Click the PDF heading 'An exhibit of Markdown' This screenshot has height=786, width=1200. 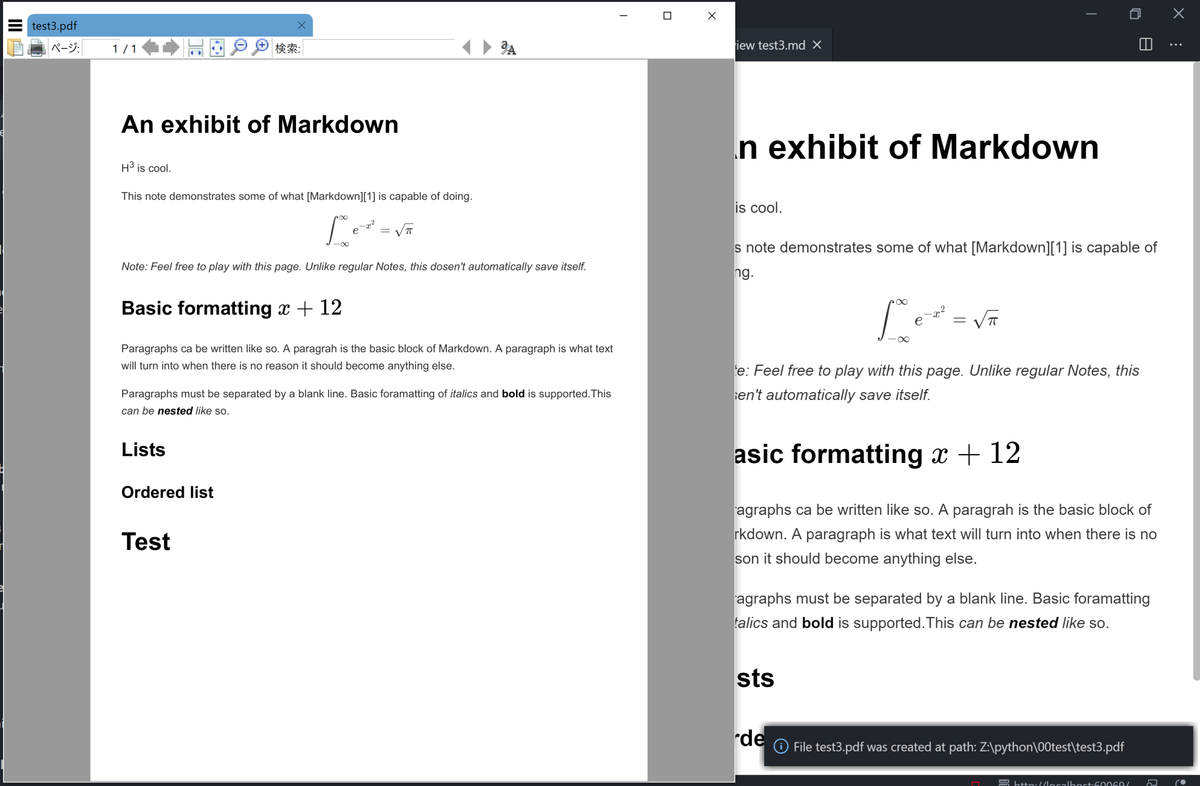(x=260, y=125)
